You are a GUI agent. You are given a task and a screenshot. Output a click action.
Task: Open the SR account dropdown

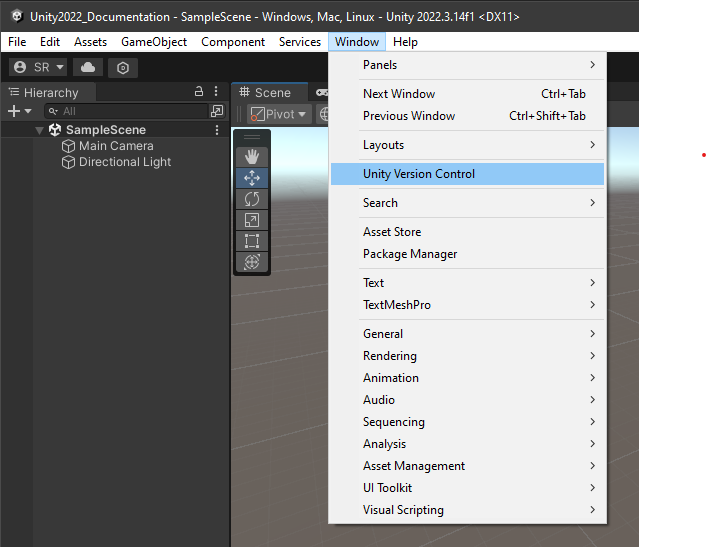click(38, 67)
